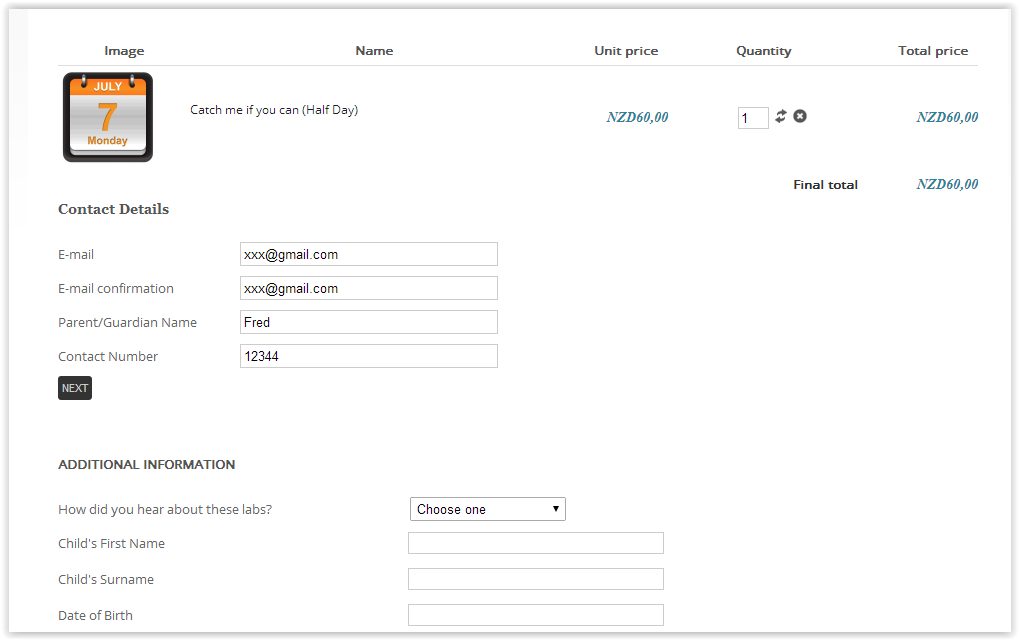Click the July 7 calendar product image

point(108,117)
